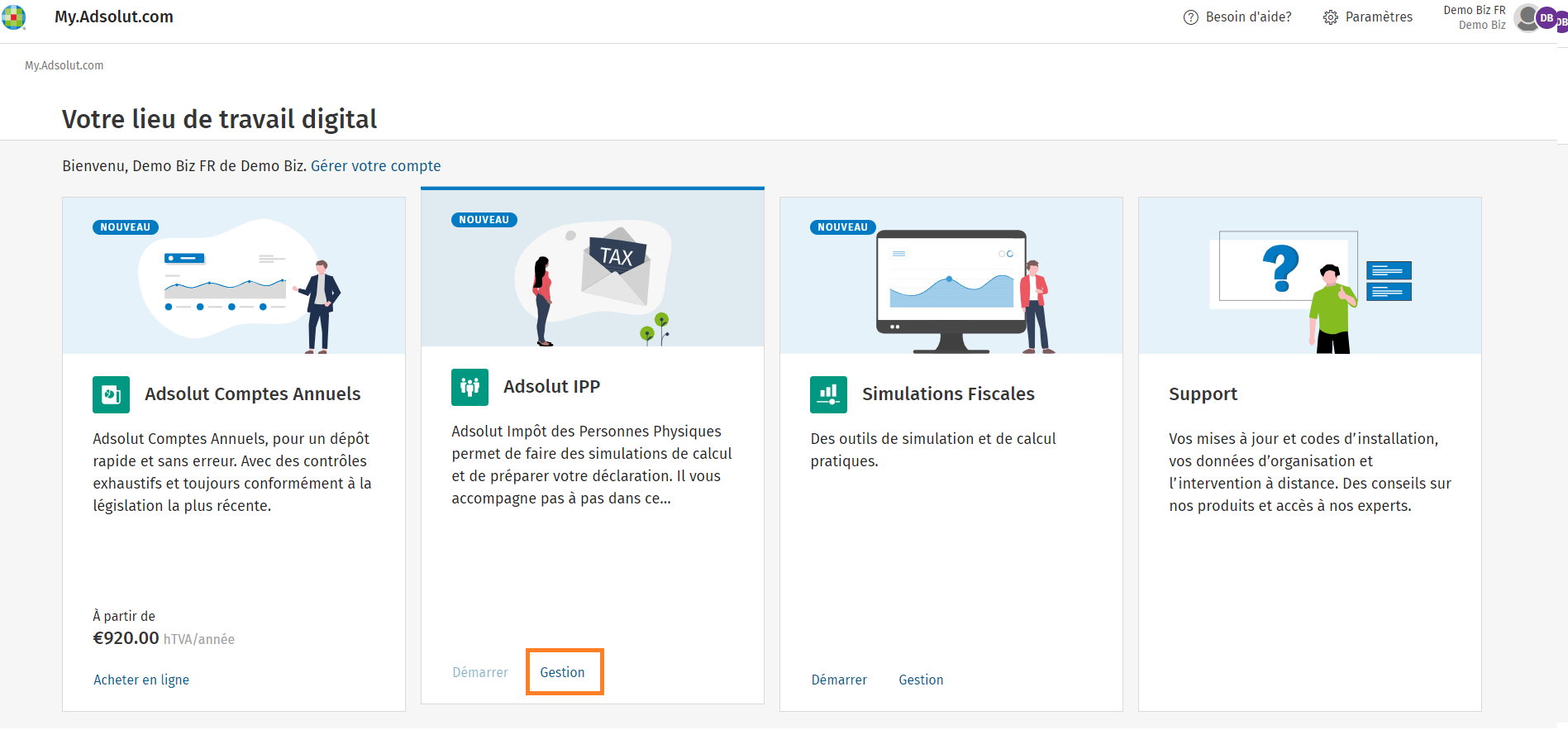Open the Gérer votre compte link
Image resolution: width=1568 pixels, height=730 pixels.
pyautogui.click(x=375, y=166)
